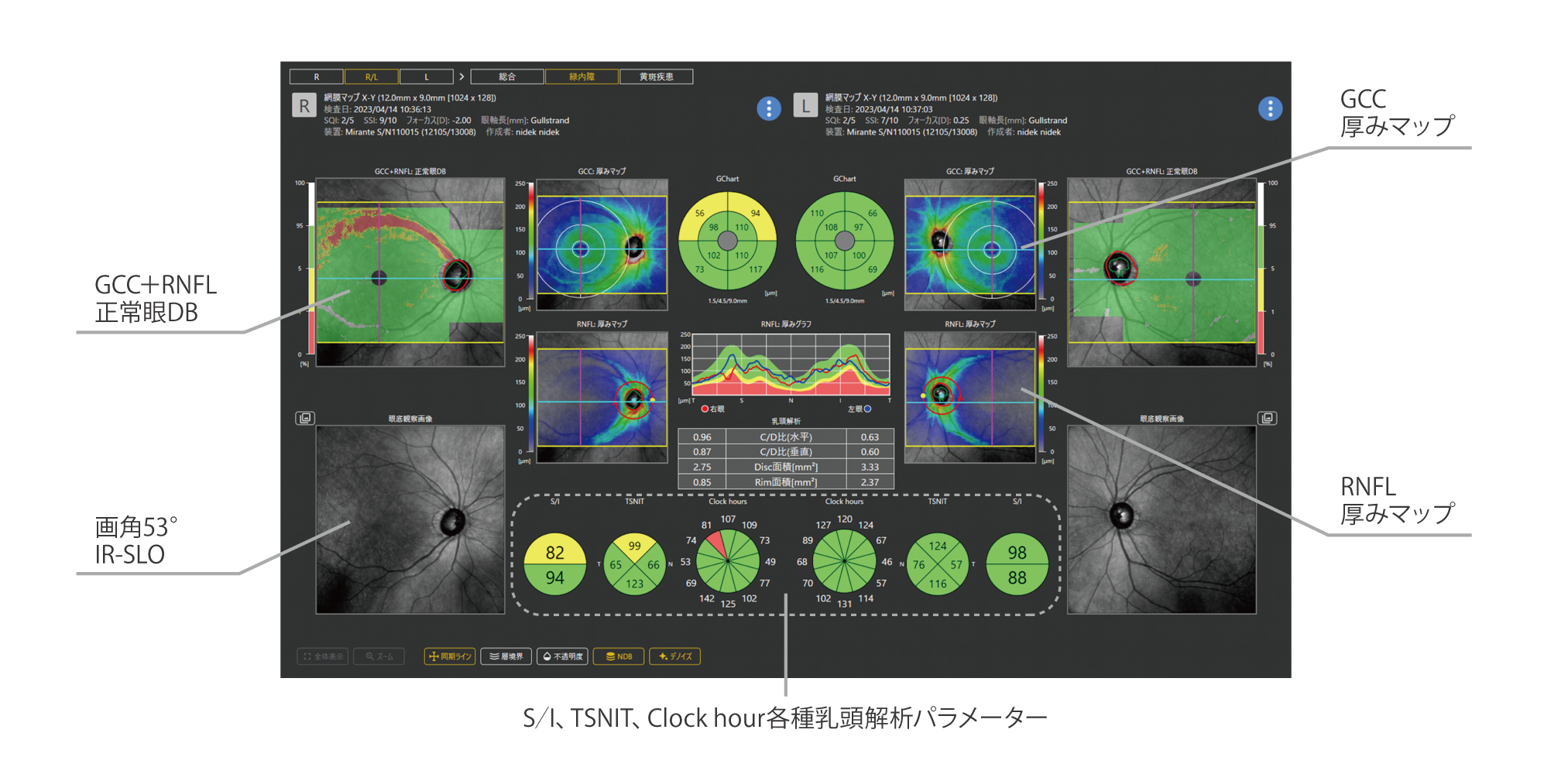
Task: Open the 不透明度 opacity control
Action: (563, 656)
